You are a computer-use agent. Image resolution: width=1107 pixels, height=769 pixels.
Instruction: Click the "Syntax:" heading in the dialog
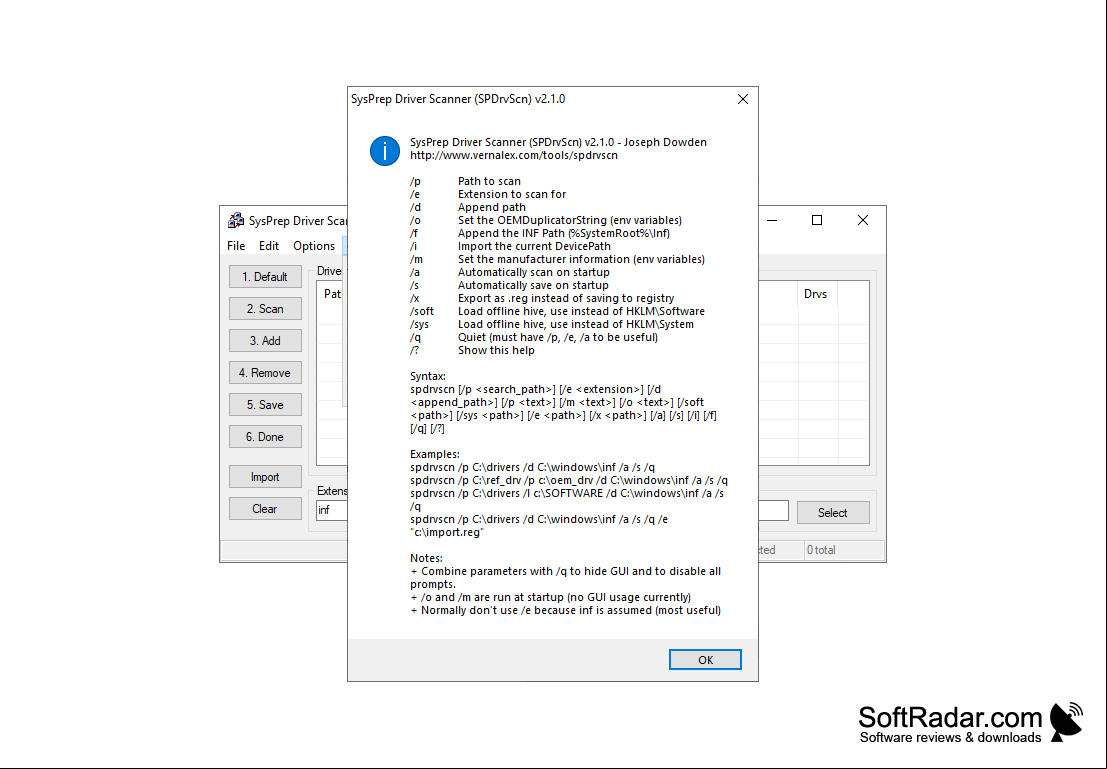click(x=428, y=376)
